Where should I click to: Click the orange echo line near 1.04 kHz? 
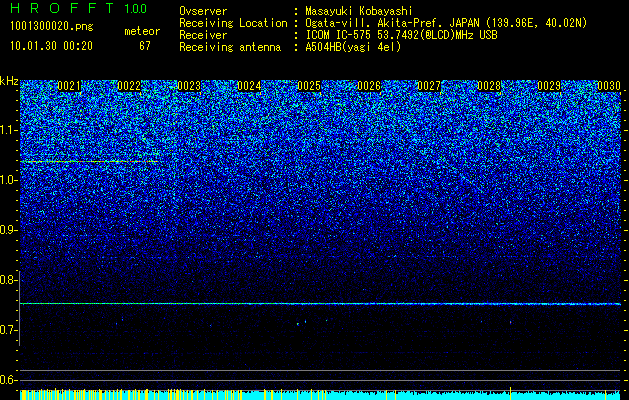coord(90,161)
